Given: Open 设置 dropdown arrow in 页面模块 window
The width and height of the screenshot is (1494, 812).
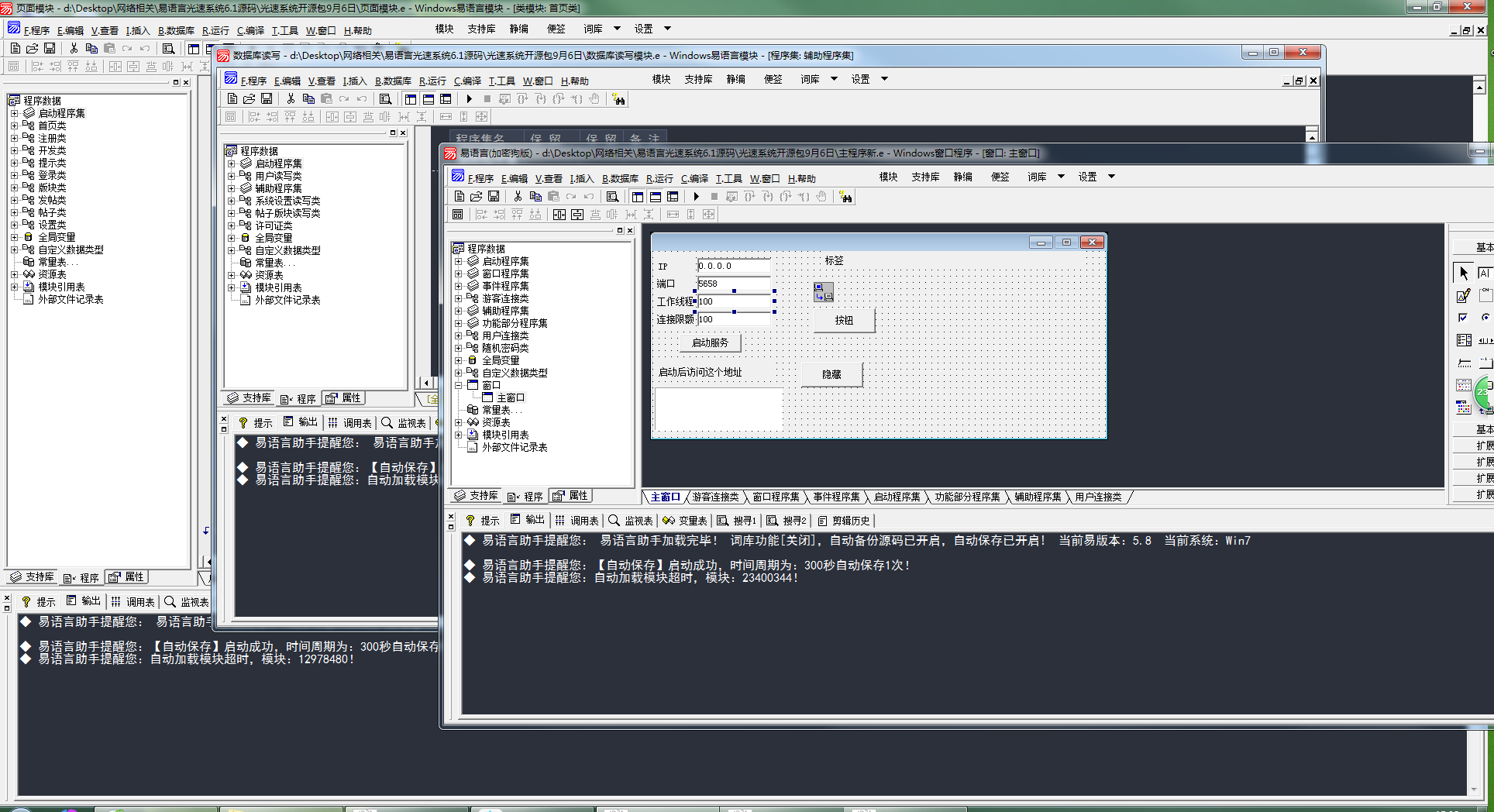Looking at the screenshot, I should pos(667,29).
